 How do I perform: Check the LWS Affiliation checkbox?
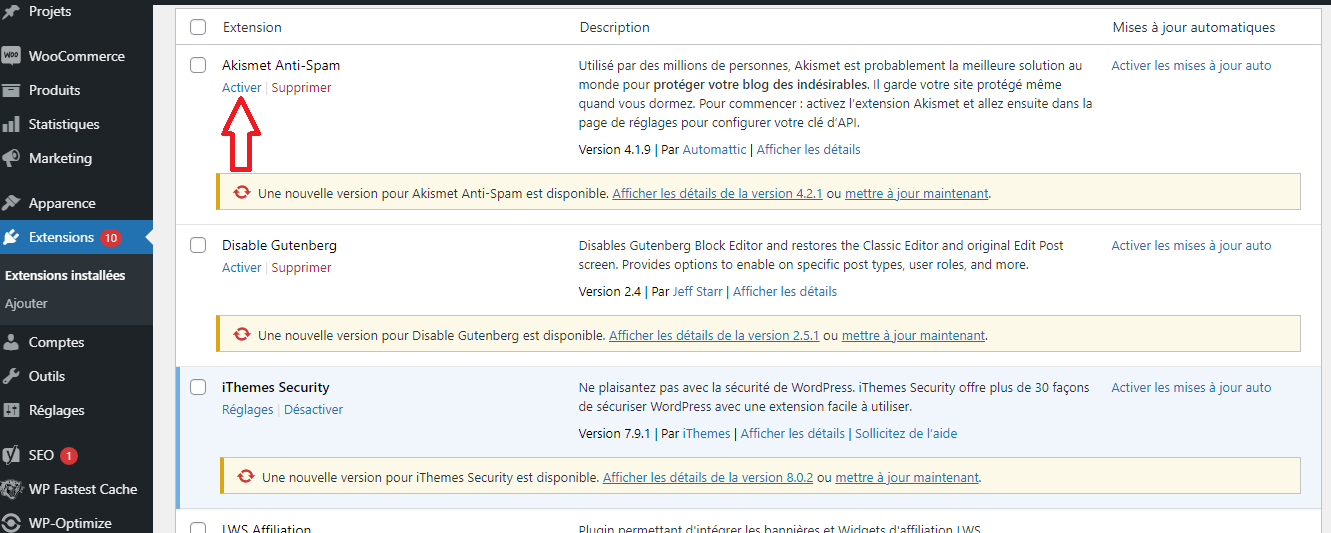point(198,528)
